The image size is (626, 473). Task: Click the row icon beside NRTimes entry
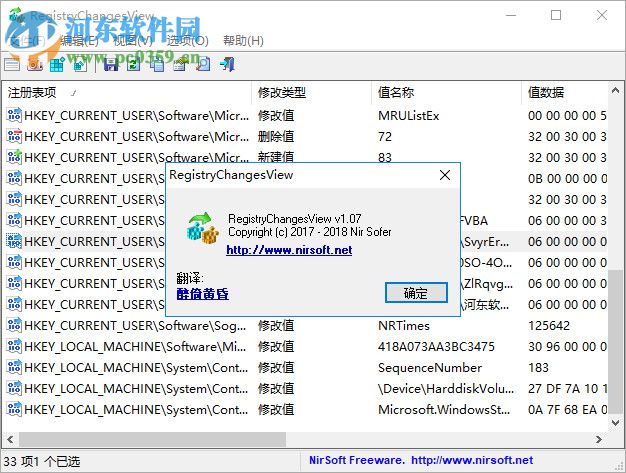point(14,325)
